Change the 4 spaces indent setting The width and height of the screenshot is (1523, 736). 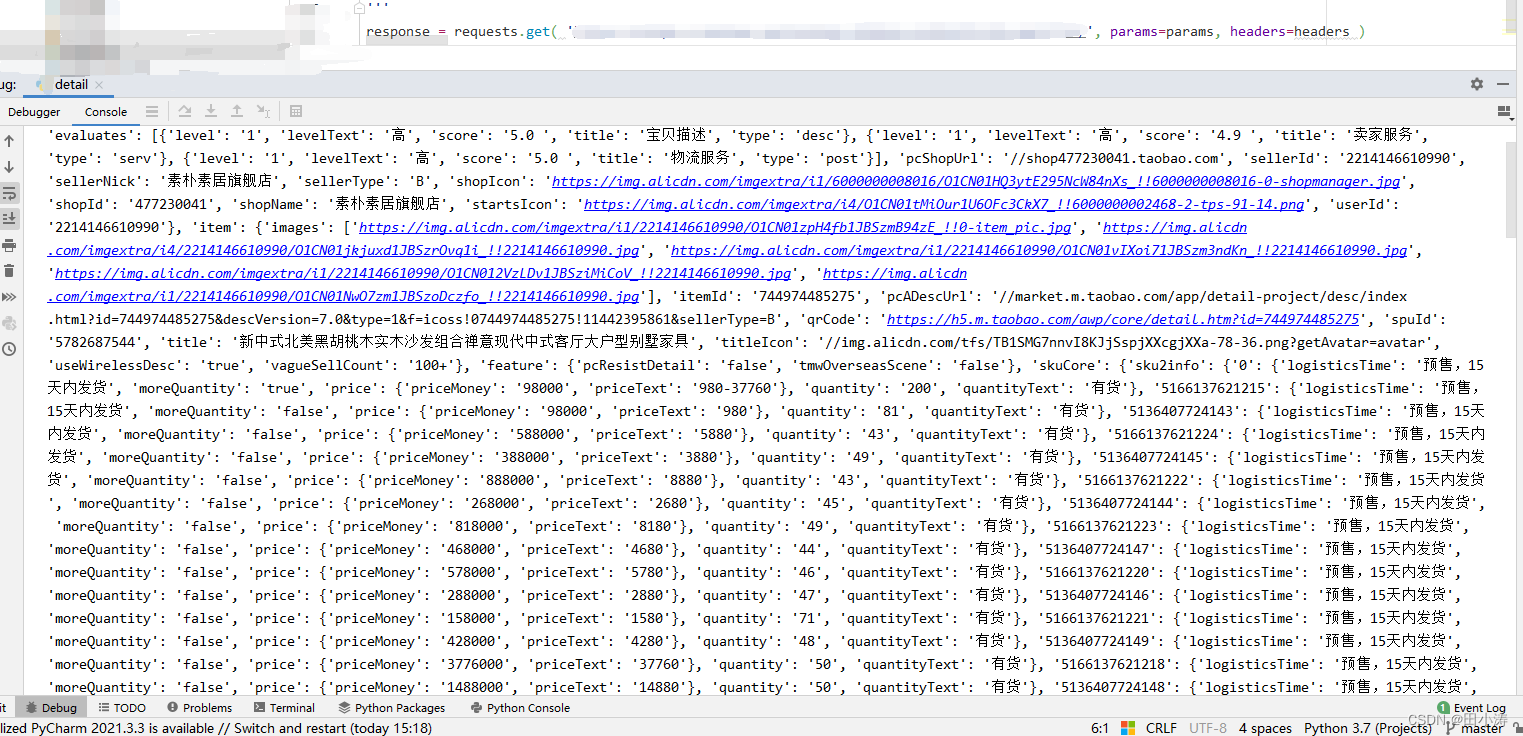[1265, 728]
